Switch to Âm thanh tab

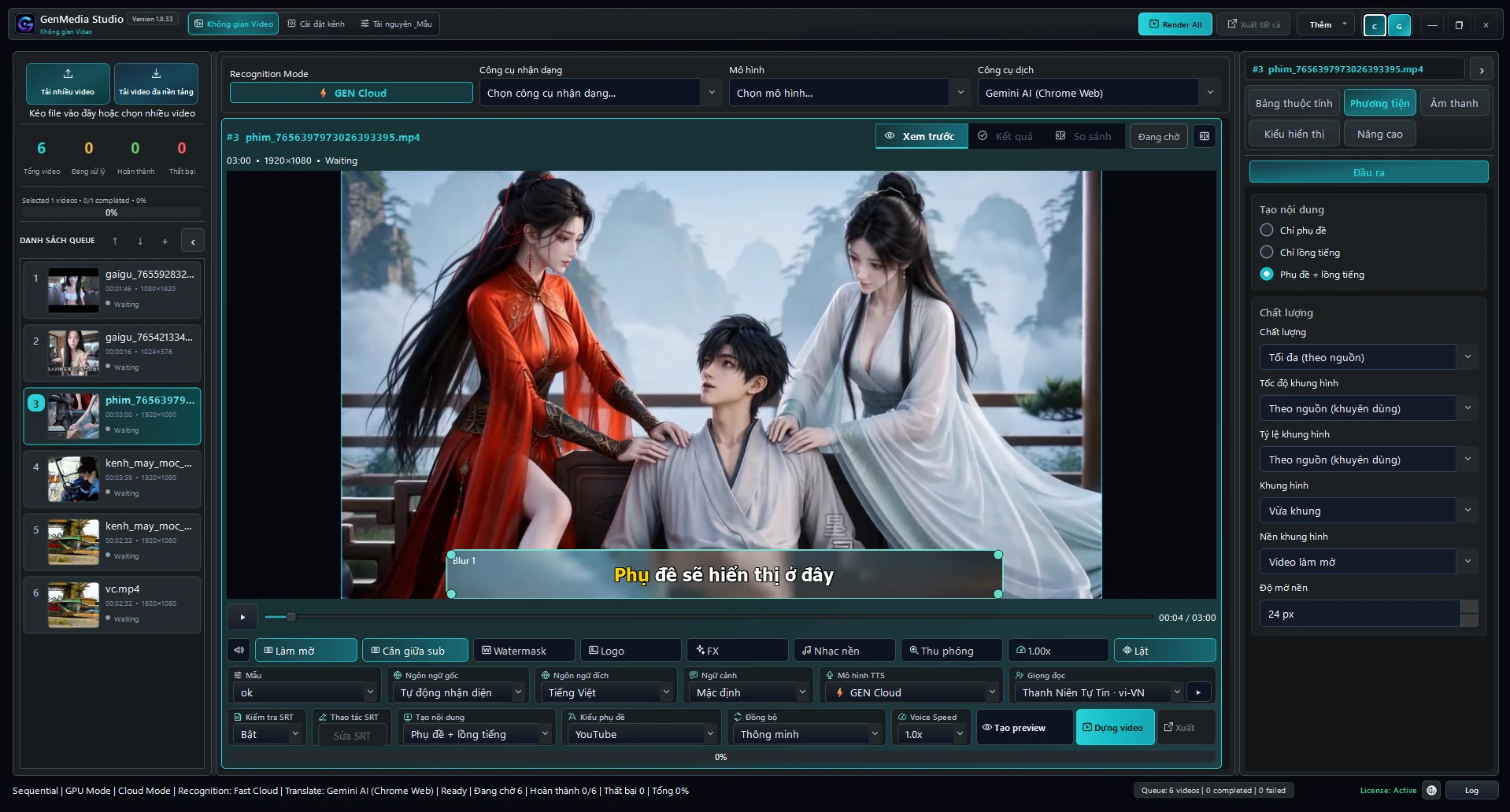coord(1453,103)
